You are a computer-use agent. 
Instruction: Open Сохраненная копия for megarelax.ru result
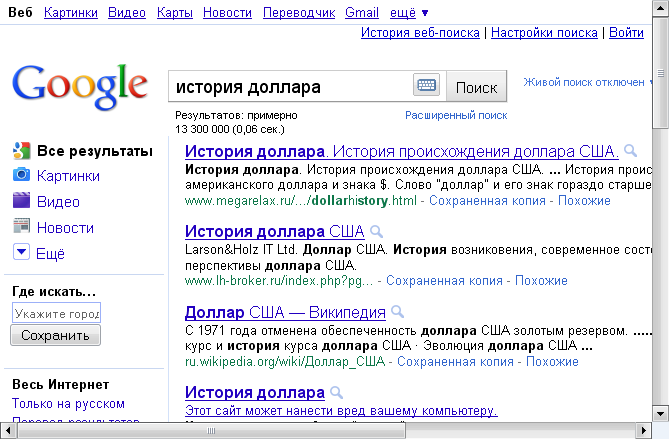pos(487,201)
